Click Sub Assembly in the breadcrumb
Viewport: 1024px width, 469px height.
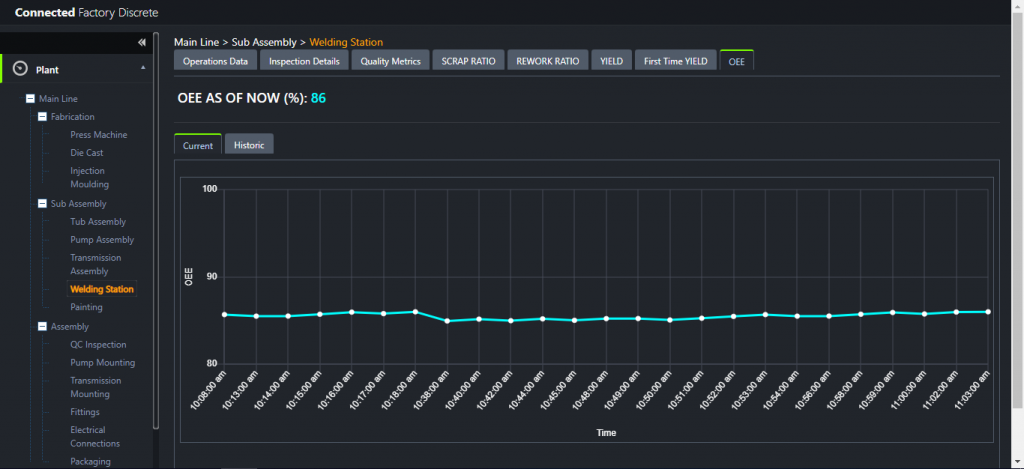264,42
